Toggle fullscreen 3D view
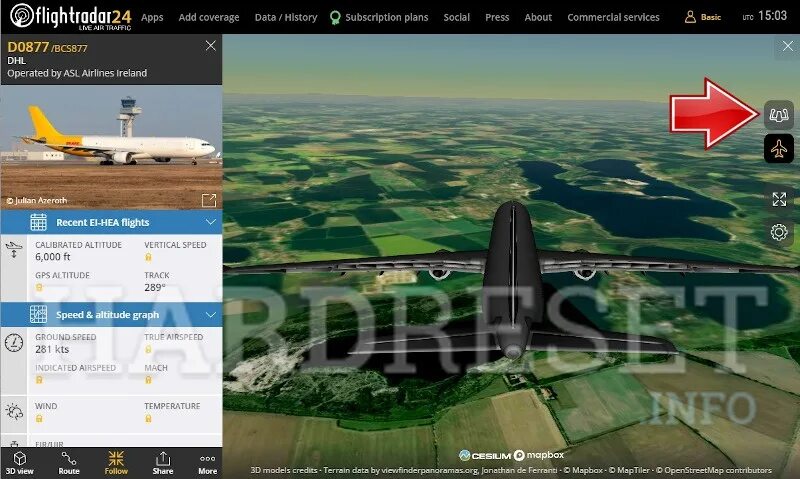Viewport: 800px width, 479px height. pyautogui.click(x=779, y=199)
